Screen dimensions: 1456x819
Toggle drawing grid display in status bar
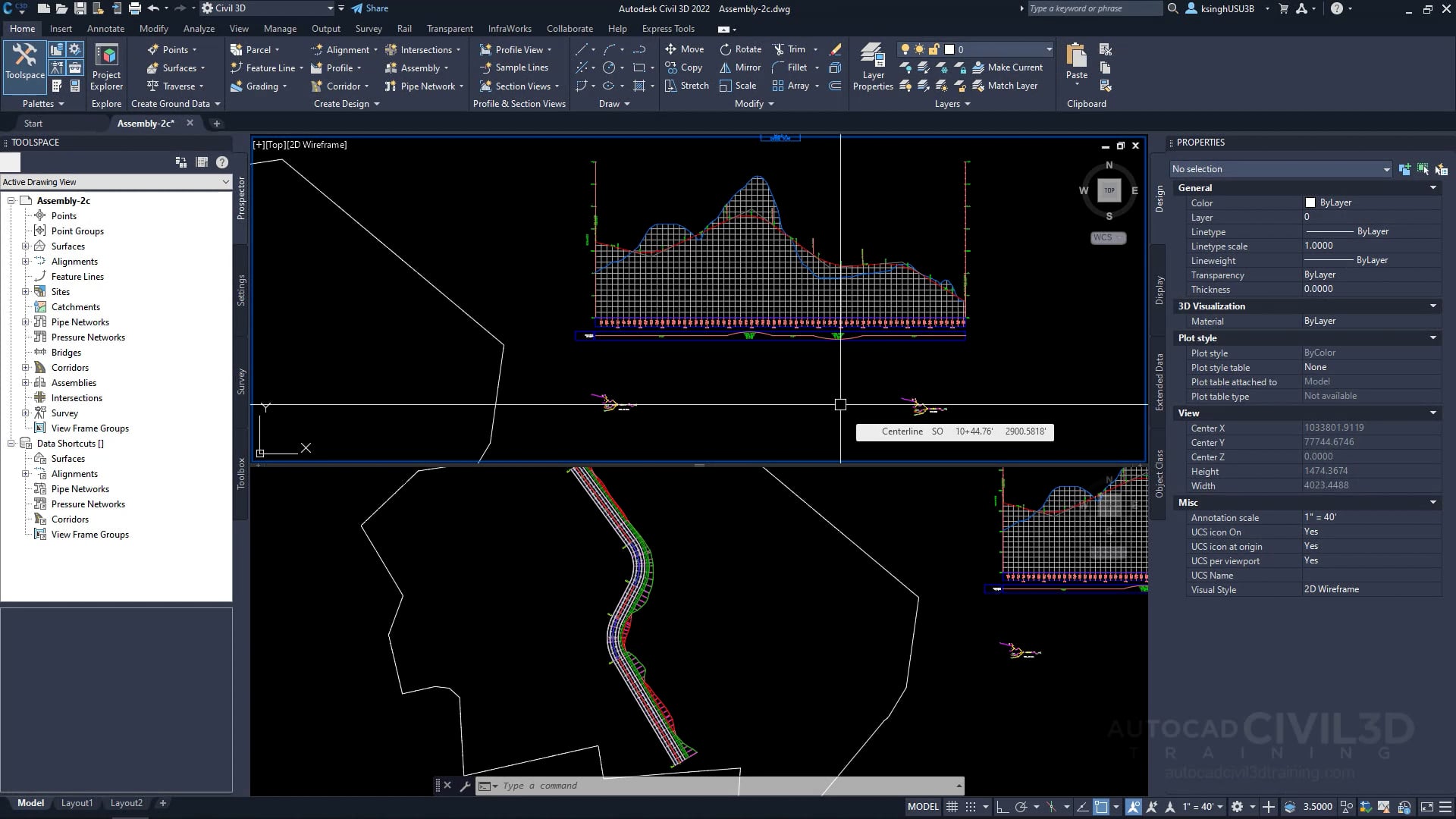pos(952,807)
